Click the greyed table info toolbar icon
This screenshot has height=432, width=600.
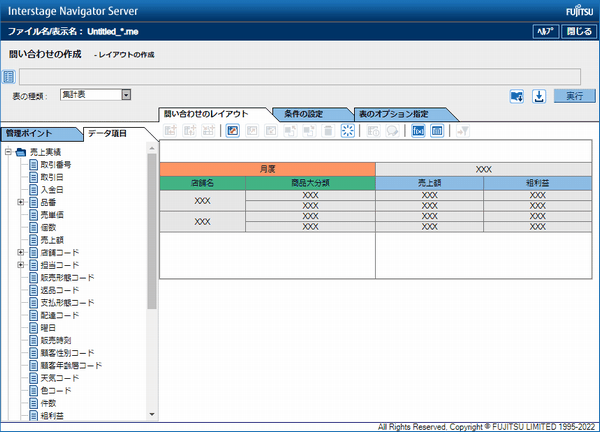click(373, 131)
